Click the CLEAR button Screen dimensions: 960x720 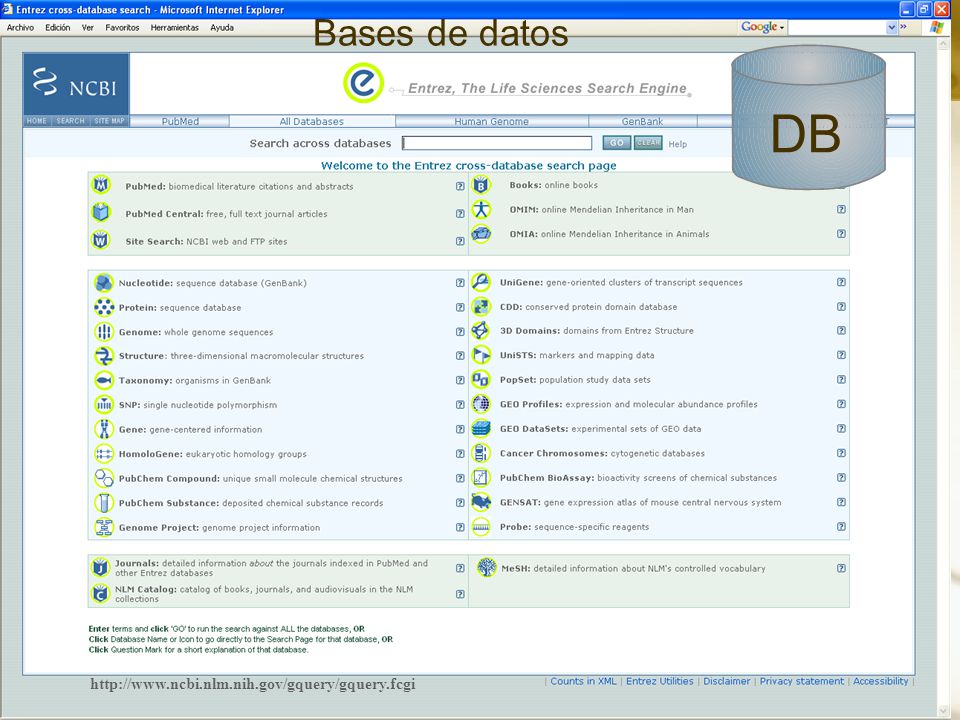click(x=648, y=143)
